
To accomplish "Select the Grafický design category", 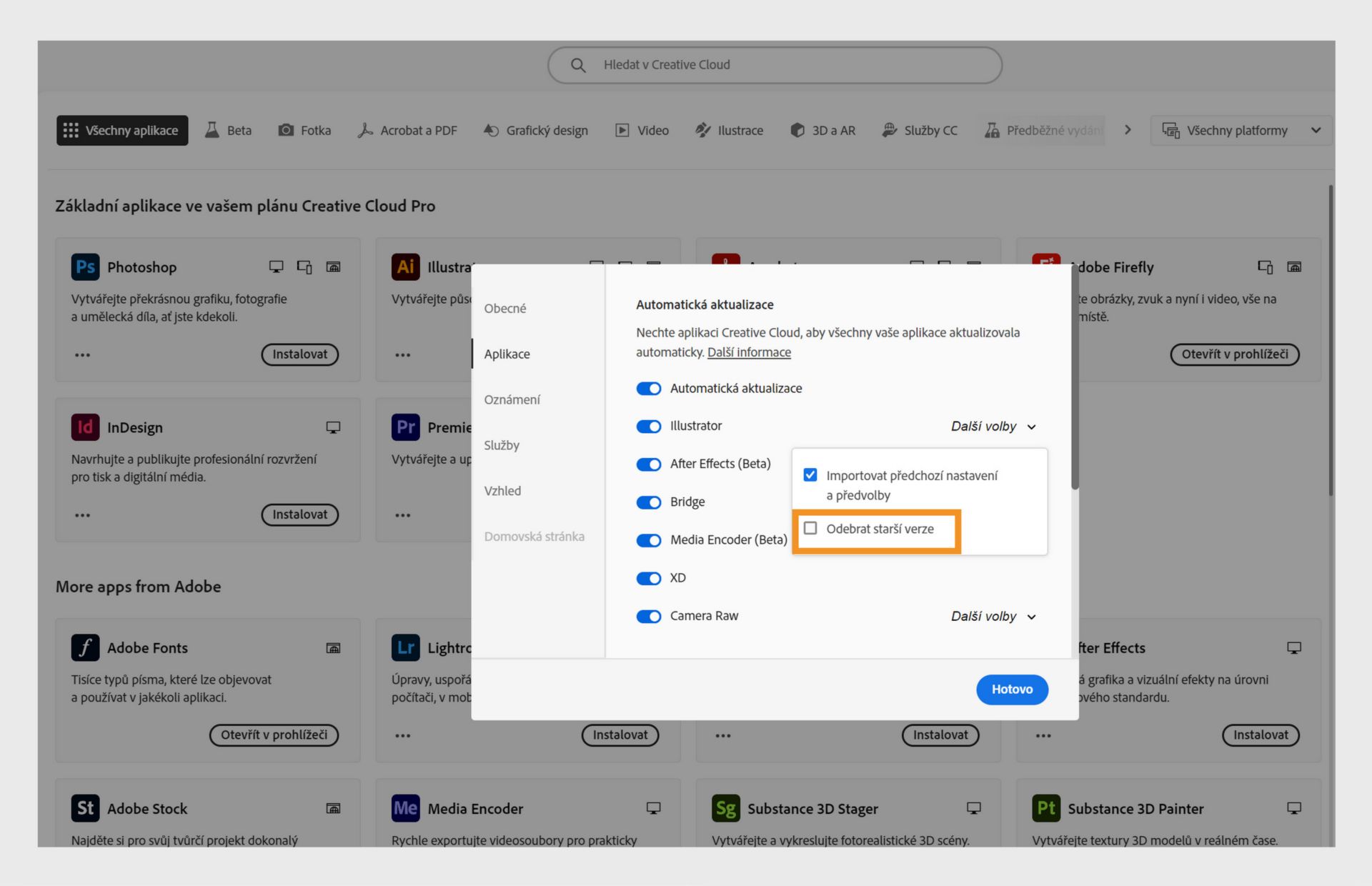I will pos(536,131).
